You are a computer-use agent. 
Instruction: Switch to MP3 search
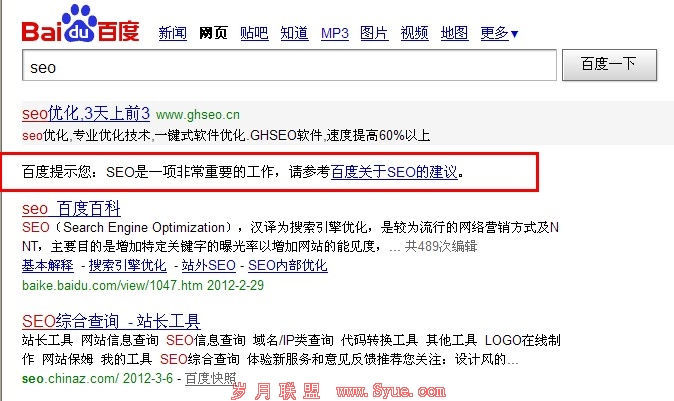(334, 34)
